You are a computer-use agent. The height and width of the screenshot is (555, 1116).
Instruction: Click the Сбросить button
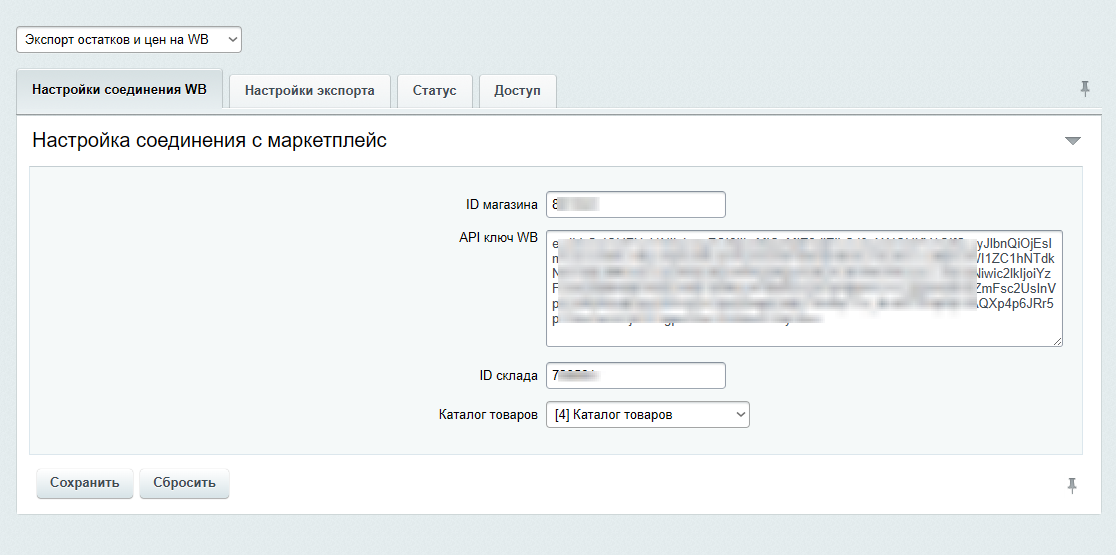(x=184, y=482)
